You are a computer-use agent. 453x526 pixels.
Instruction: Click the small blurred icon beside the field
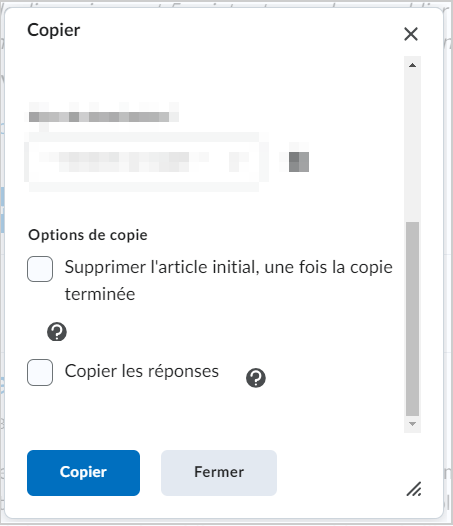(299, 161)
